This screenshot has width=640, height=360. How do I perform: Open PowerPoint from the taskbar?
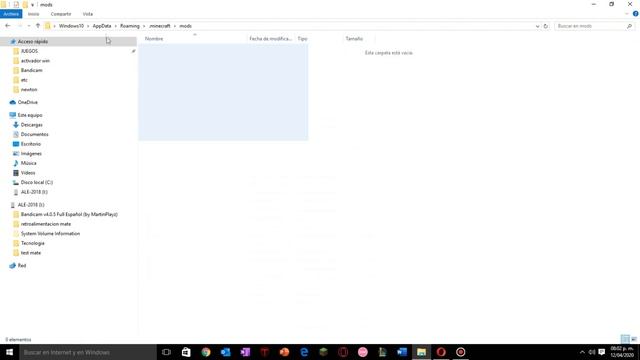point(284,352)
